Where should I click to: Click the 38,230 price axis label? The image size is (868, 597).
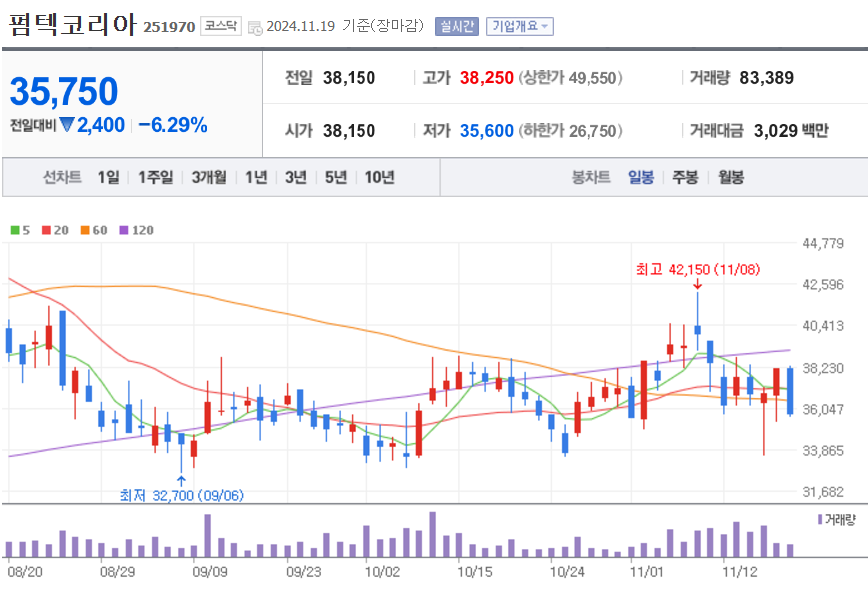(x=823, y=368)
